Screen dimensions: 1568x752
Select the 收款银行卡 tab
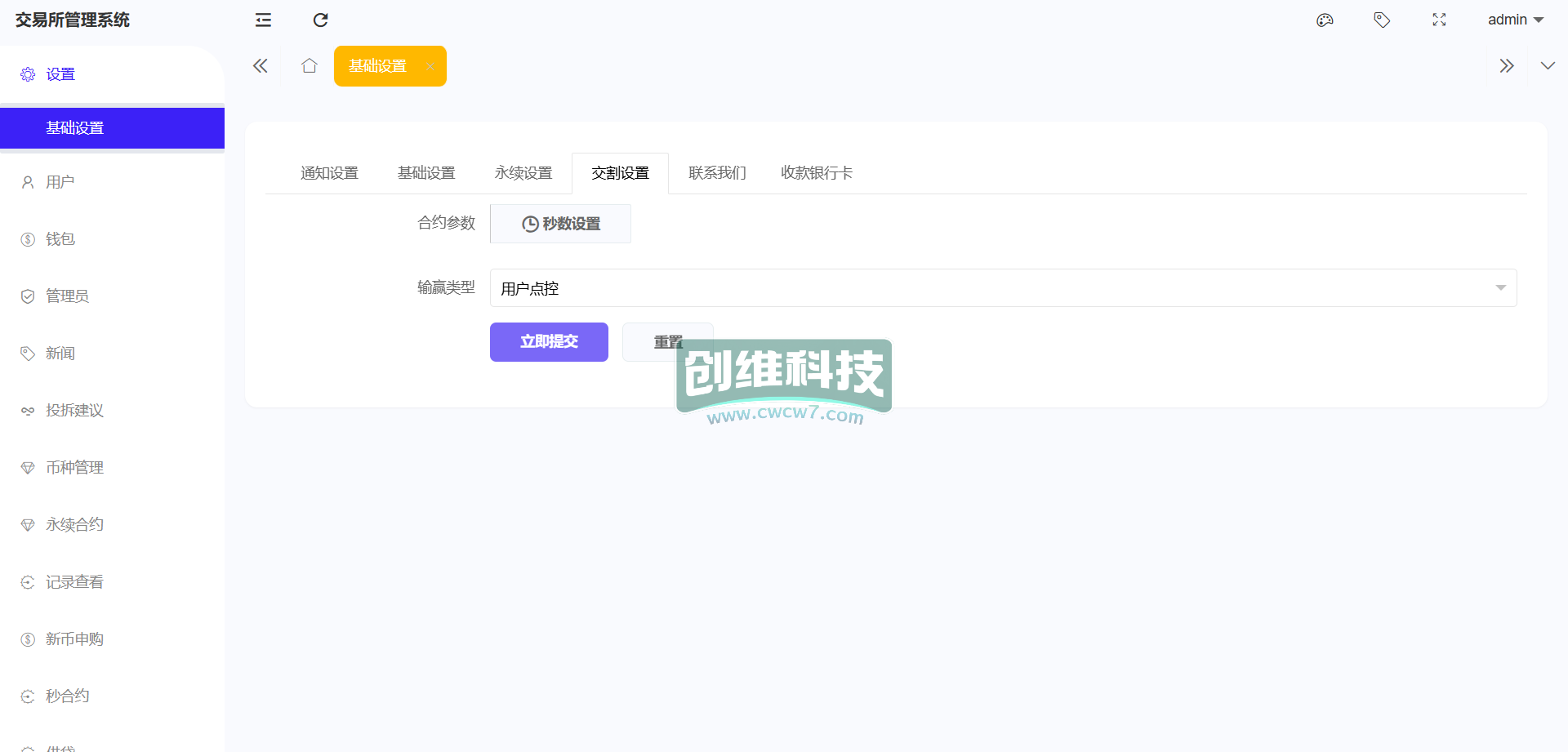tap(816, 173)
